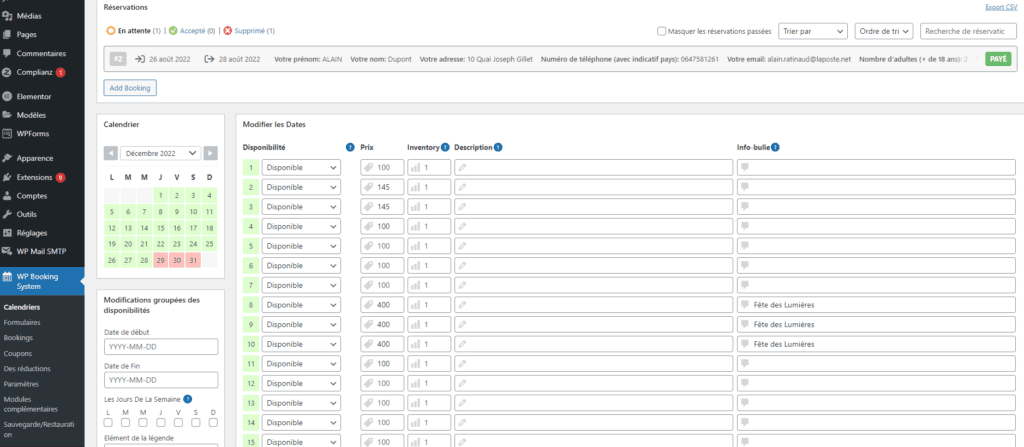The width and height of the screenshot is (1024, 447).
Task: Open Des réductions submenu
Action: [x=27, y=369]
